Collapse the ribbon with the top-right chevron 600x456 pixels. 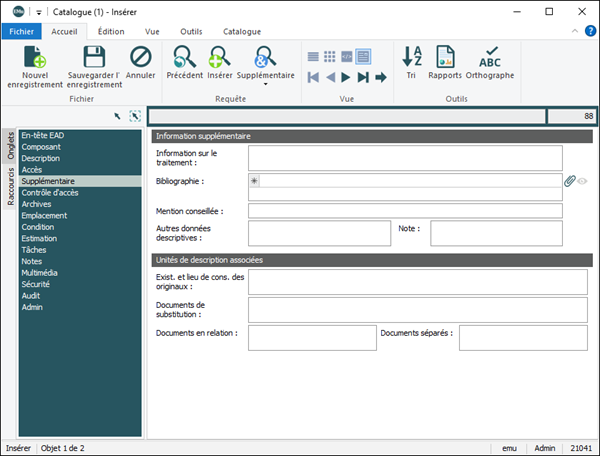pyautogui.click(x=575, y=31)
